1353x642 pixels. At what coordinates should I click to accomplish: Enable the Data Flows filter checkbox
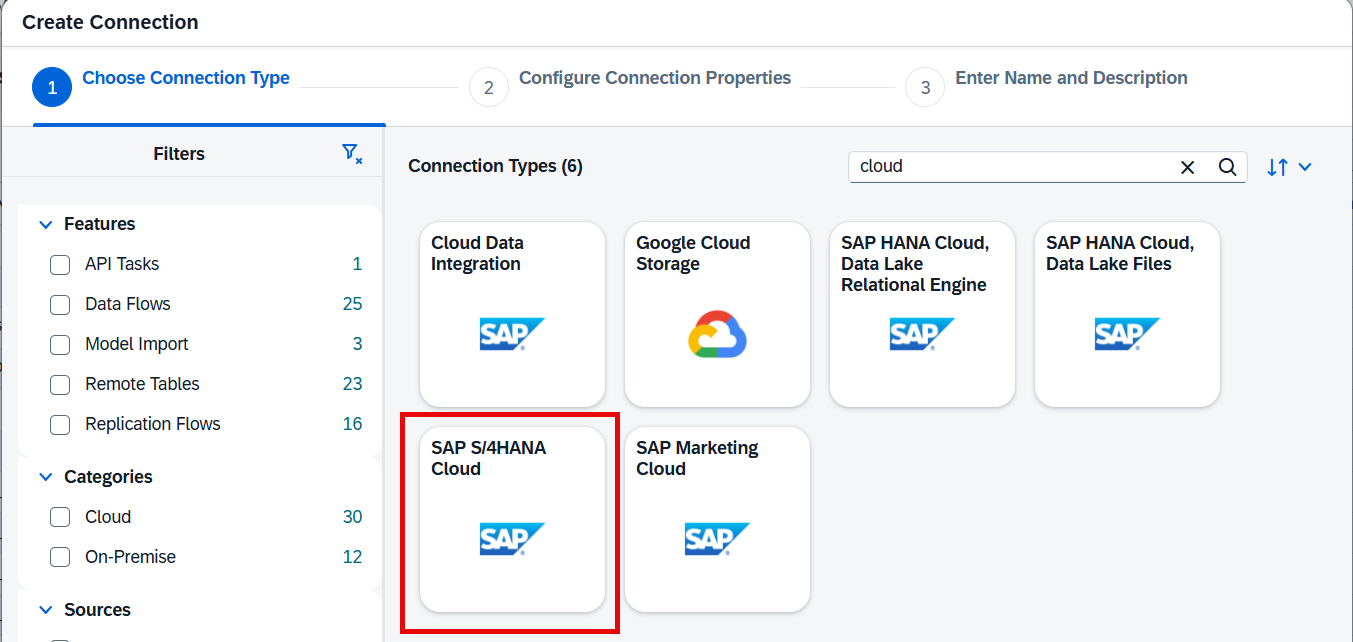coord(60,304)
